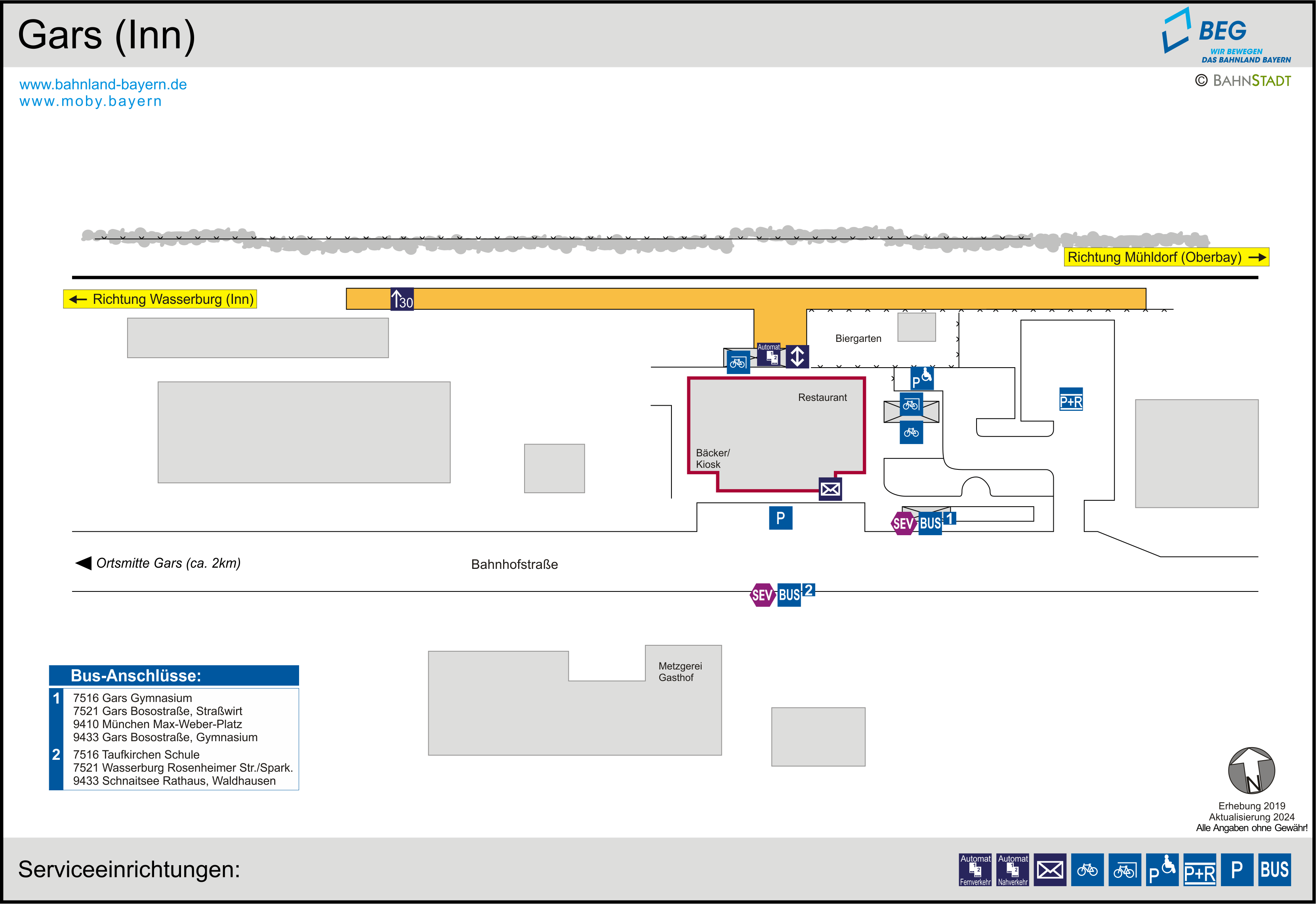Click the Richtung Wasserburg (Inn) direction label
1316x904 pixels.
pyautogui.click(x=160, y=299)
